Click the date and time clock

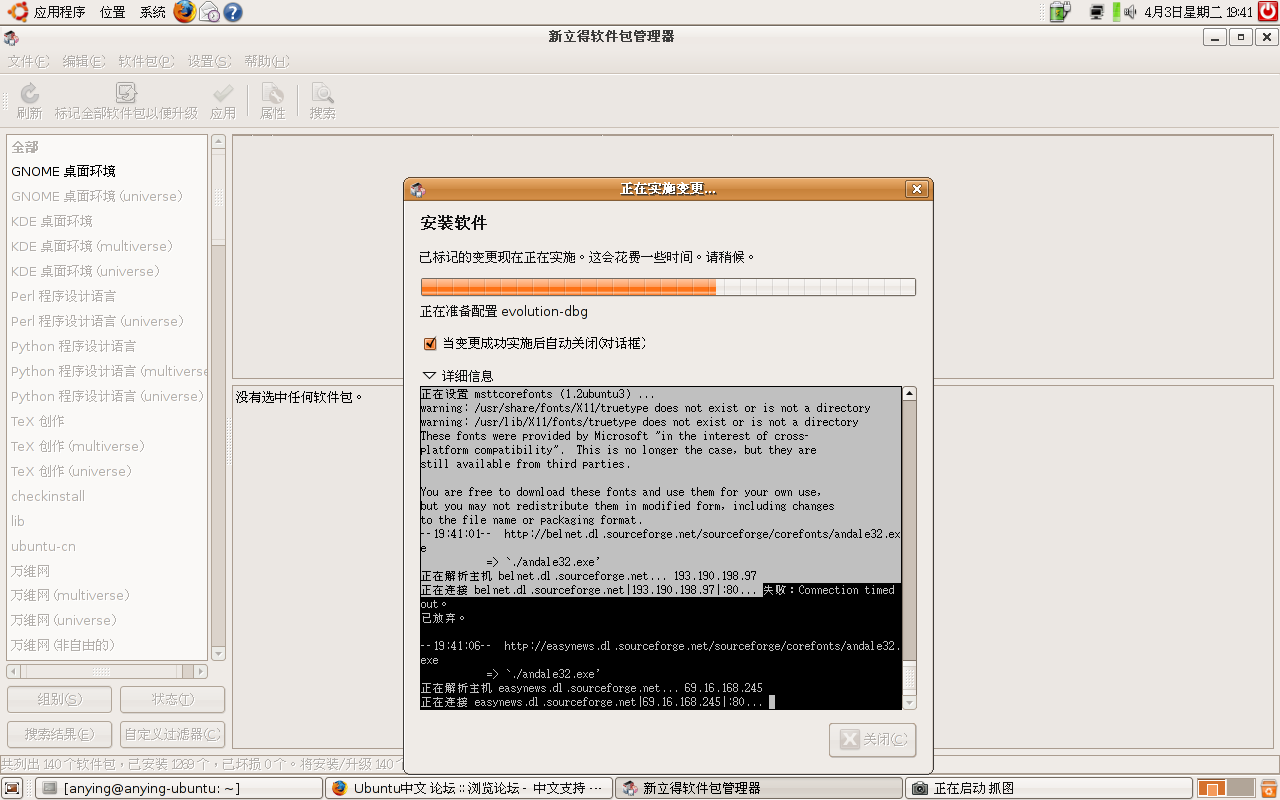click(1199, 12)
